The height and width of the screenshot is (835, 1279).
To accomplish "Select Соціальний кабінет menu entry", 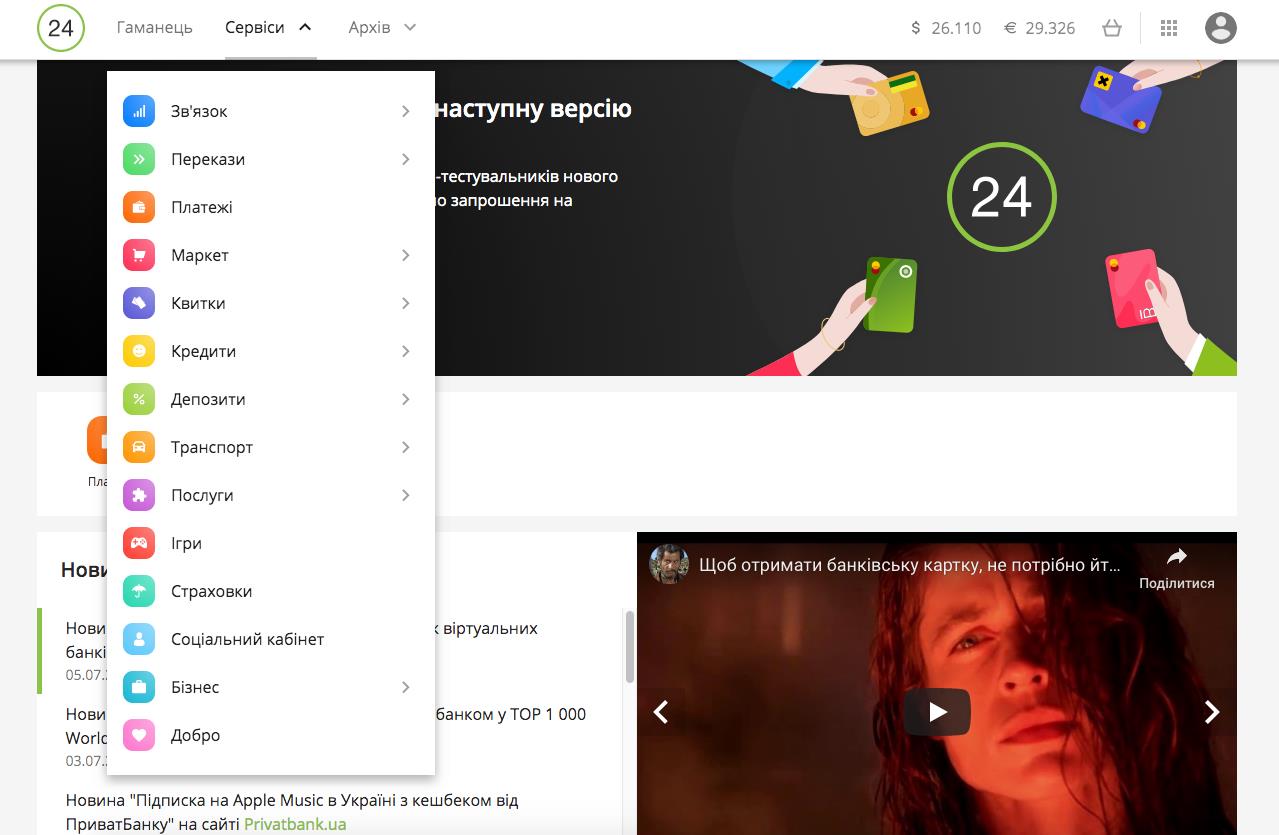I will pyautogui.click(x=247, y=639).
